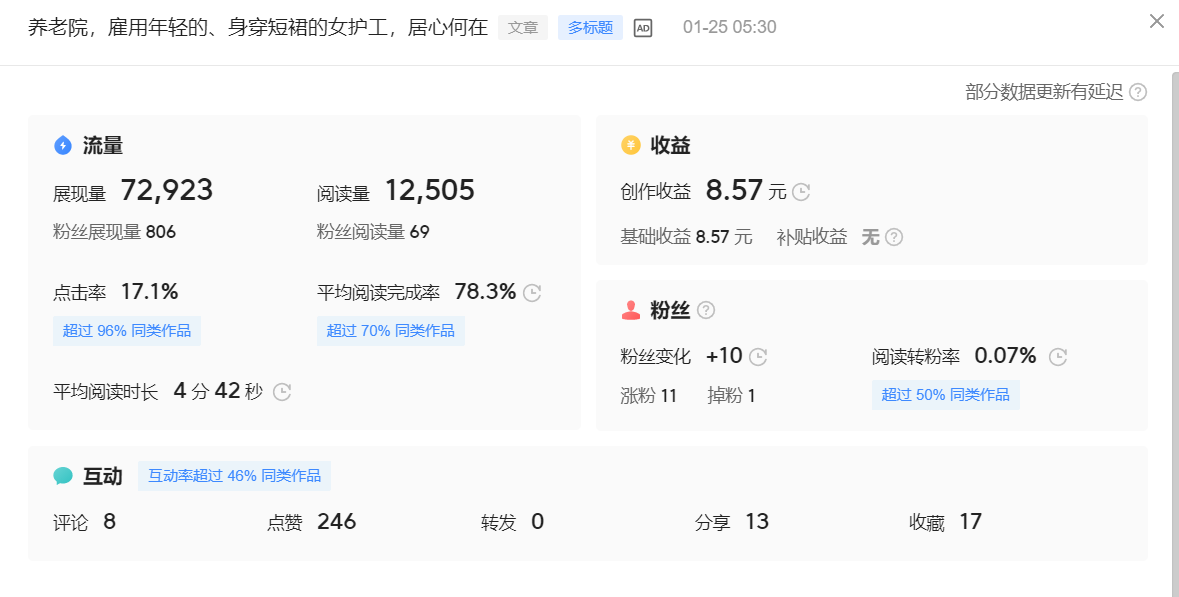The height and width of the screenshot is (597, 1179).
Task: Click the yellow 收益 coin icon
Action: pos(629,145)
